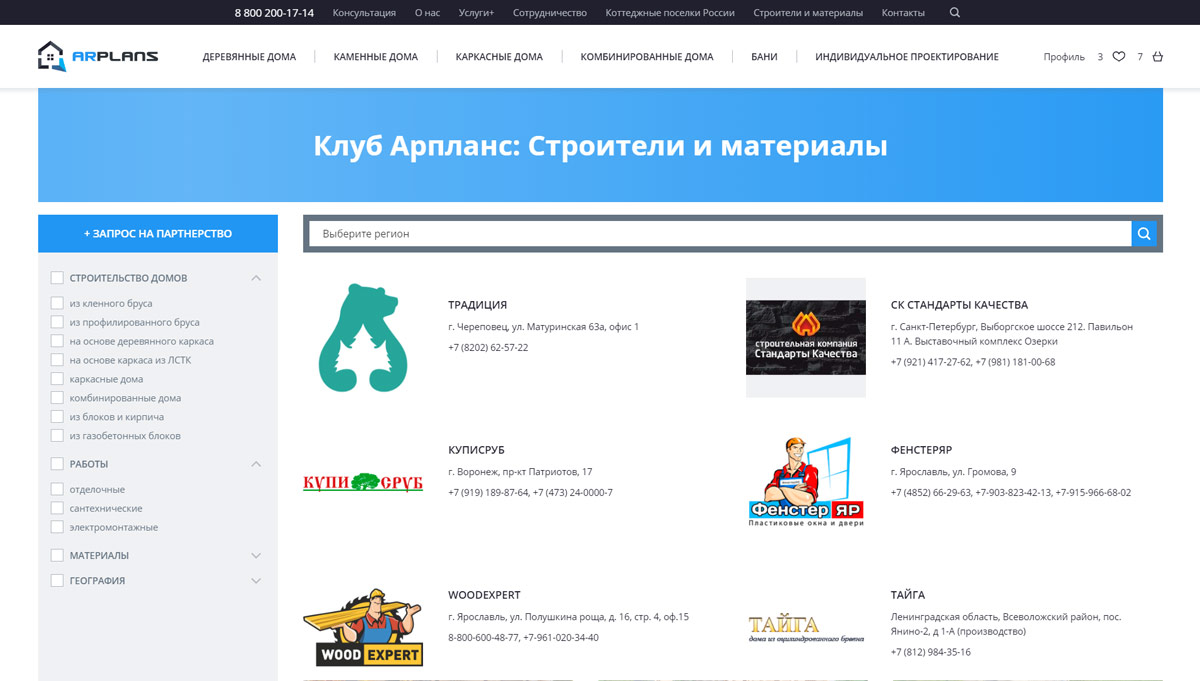Click the favorites count '3'
The image size is (1200, 681).
pyautogui.click(x=1100, y=57)
